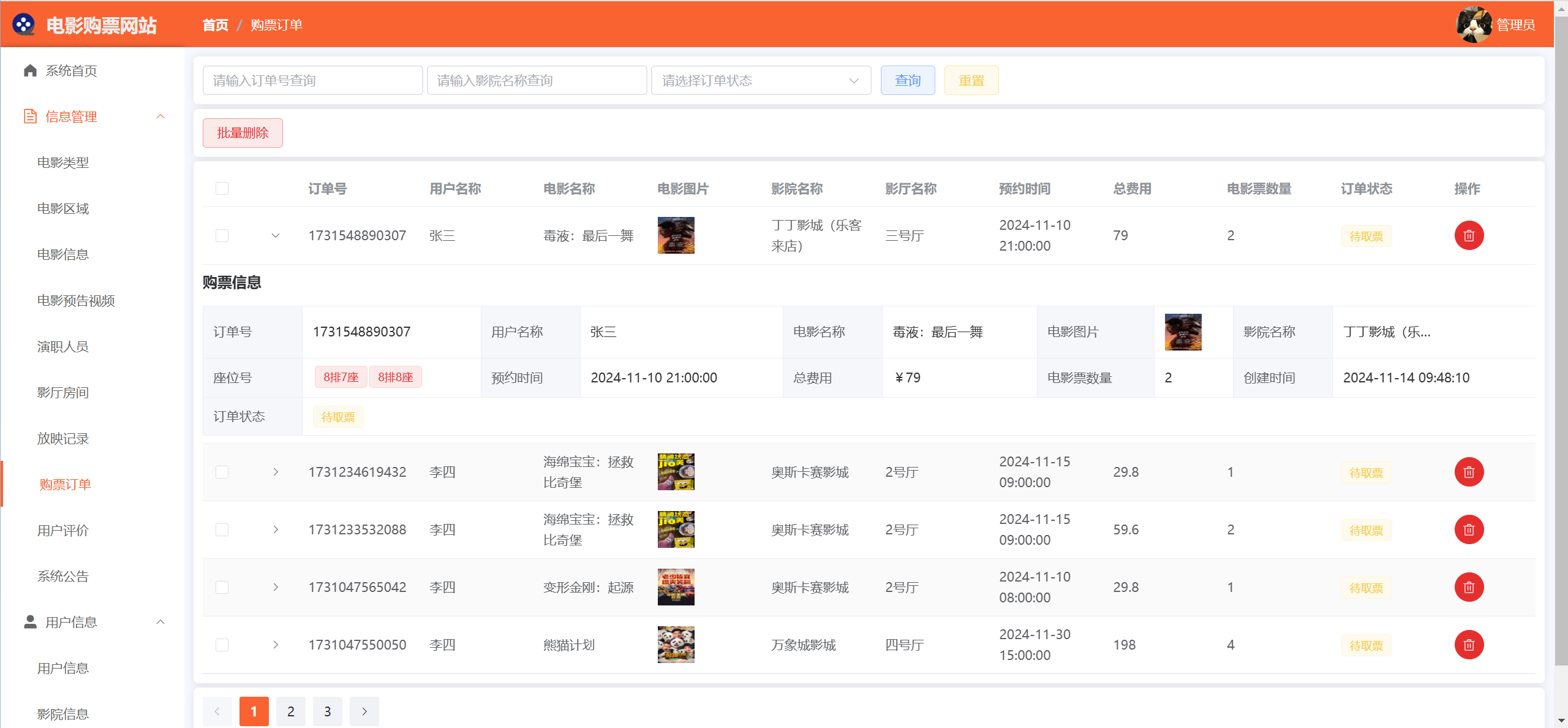
Task: Open 用户评价 in the sidebar
Action: pos(63,530)
